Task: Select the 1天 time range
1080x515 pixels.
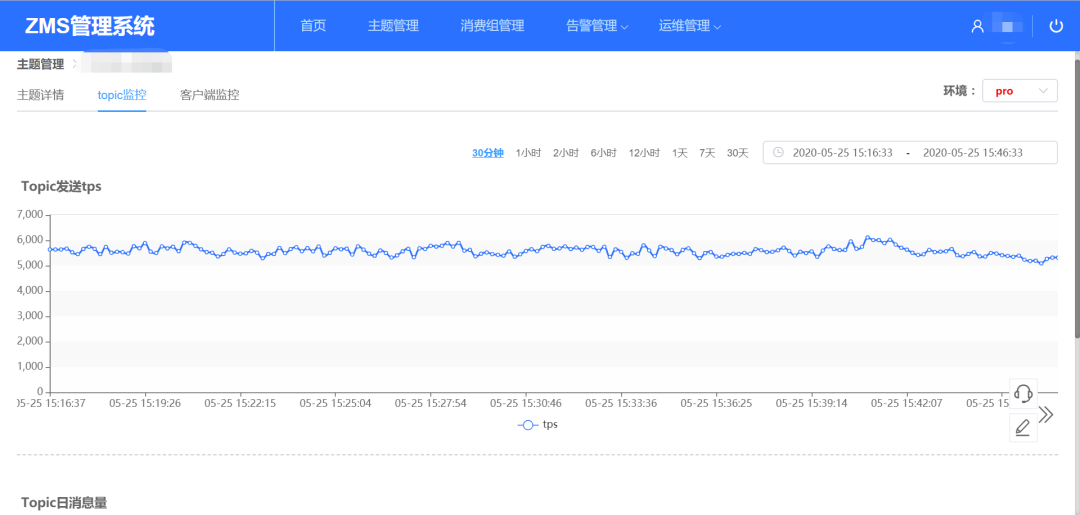Action: [680, 153]
